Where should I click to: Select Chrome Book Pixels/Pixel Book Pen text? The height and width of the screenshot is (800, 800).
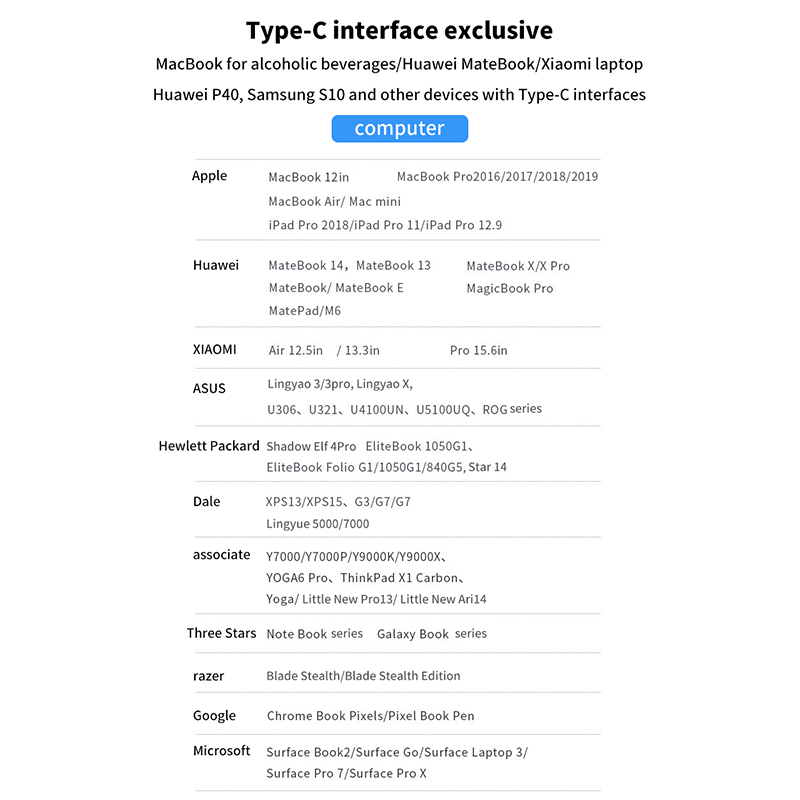pyautogui.click(x=370, y=716)
